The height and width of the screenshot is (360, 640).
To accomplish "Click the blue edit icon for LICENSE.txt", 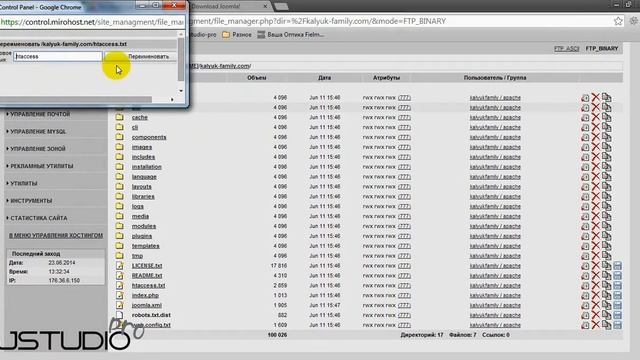I will (x=617, y=266).
